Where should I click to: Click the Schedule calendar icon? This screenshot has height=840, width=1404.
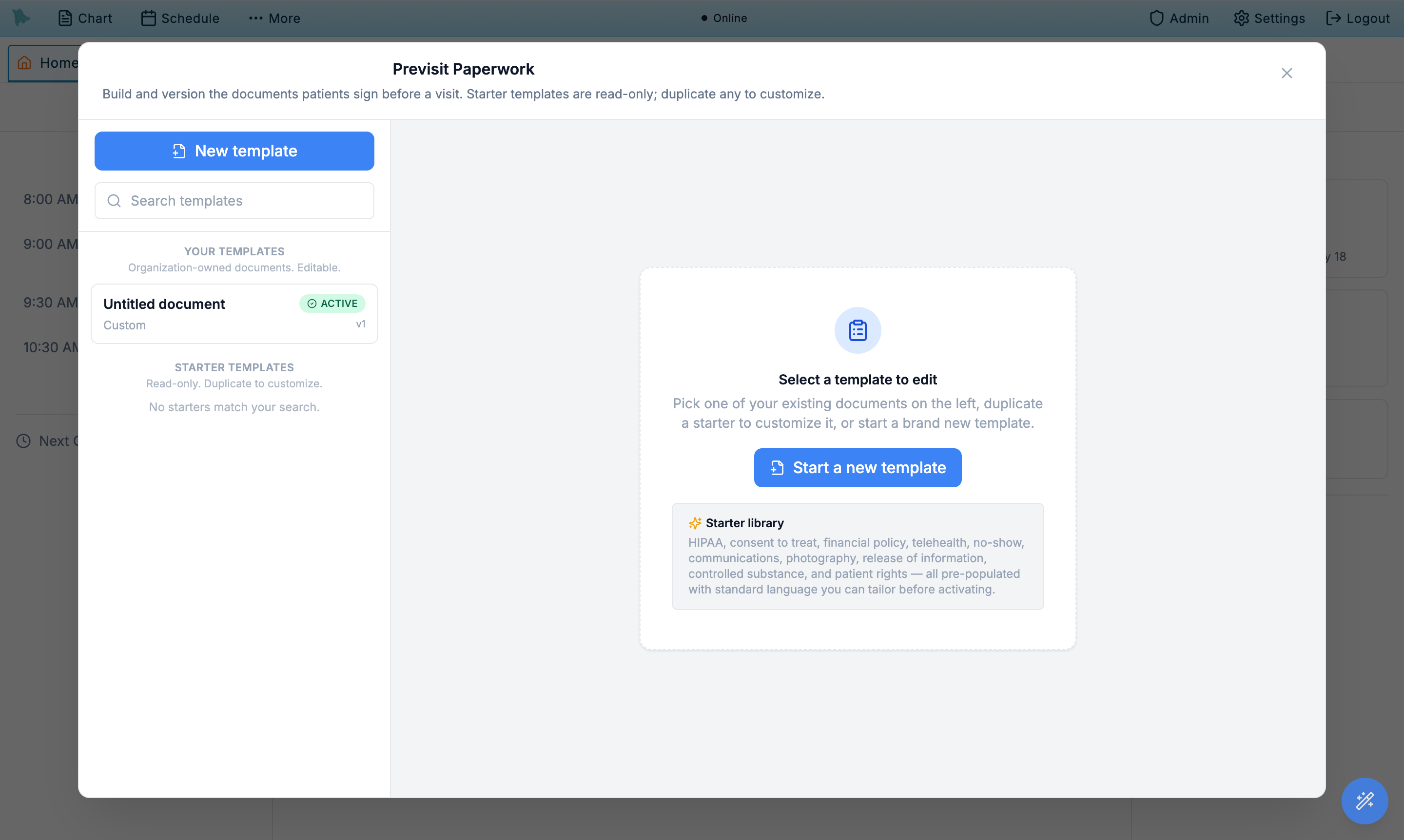coord(148,18)
